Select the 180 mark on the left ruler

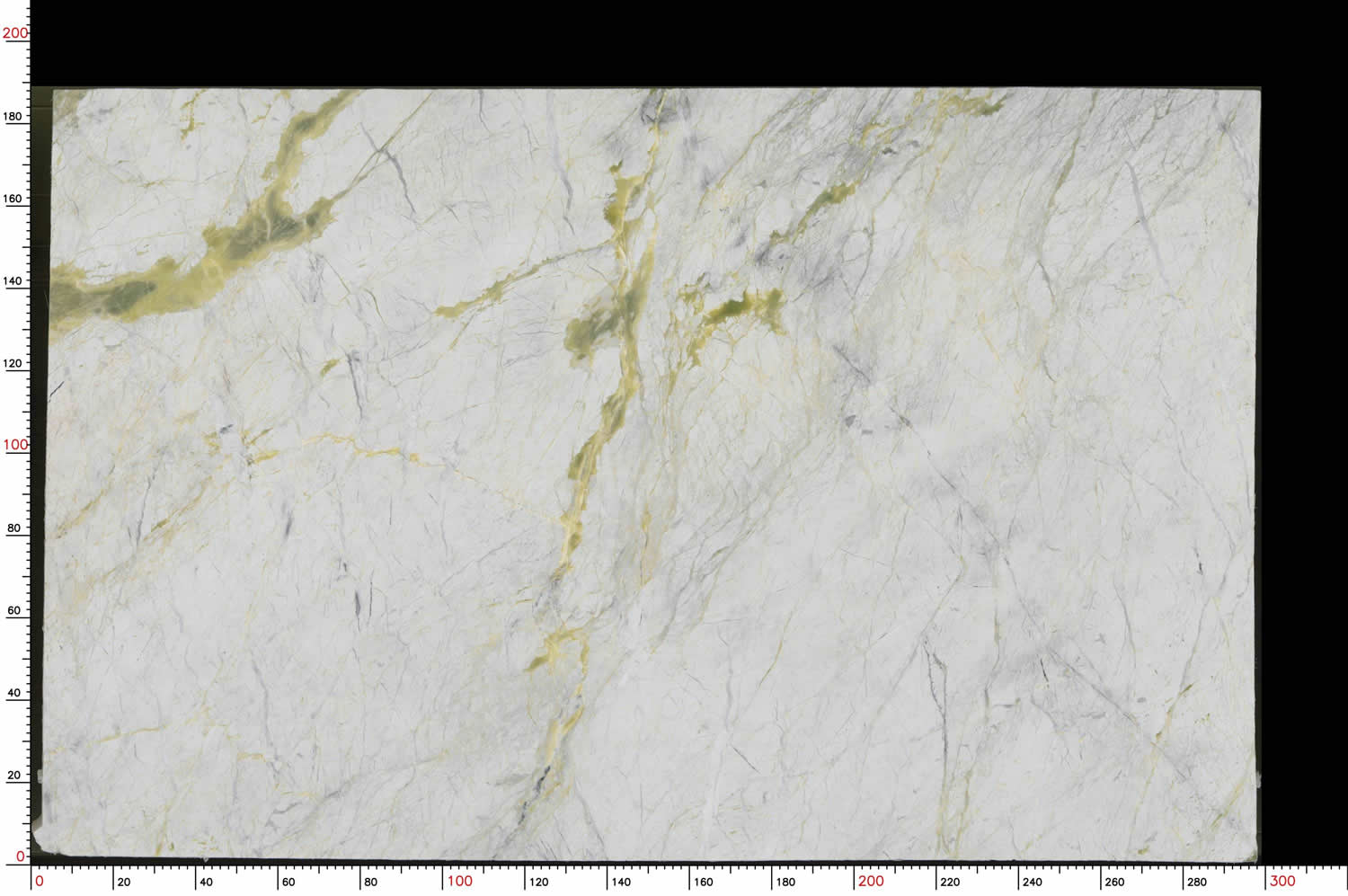[x=13, y=116]
